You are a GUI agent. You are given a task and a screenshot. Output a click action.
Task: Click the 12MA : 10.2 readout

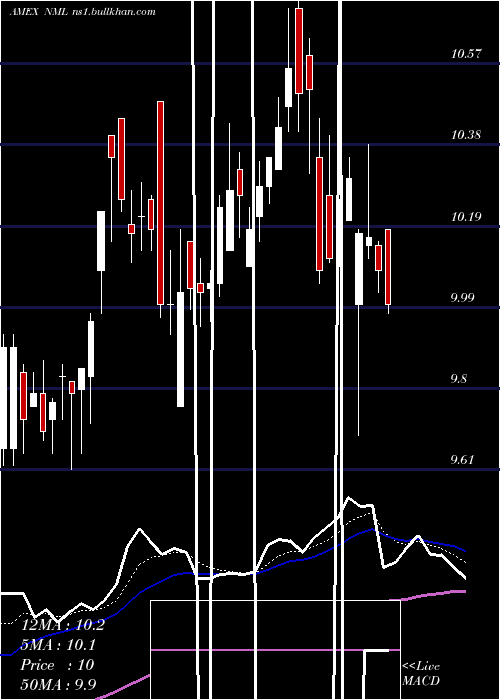click(62, 625)
